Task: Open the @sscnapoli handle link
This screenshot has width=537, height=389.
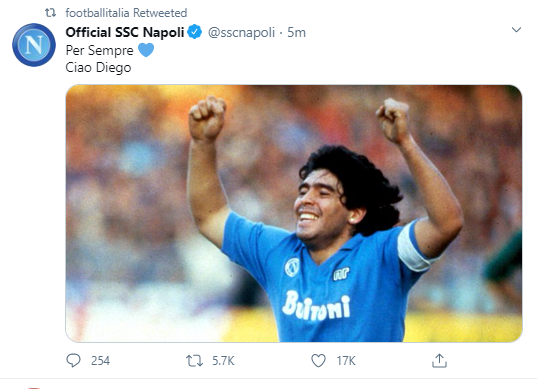Action: 241,33
